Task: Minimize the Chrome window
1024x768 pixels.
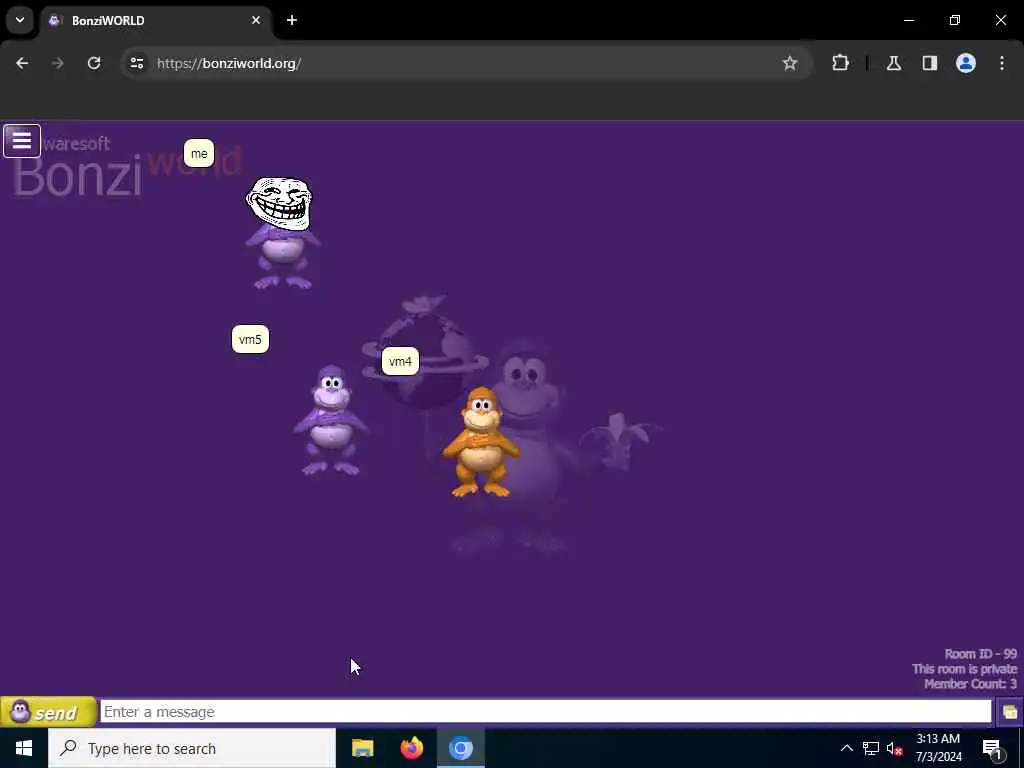Action: [x=909, y=20]
